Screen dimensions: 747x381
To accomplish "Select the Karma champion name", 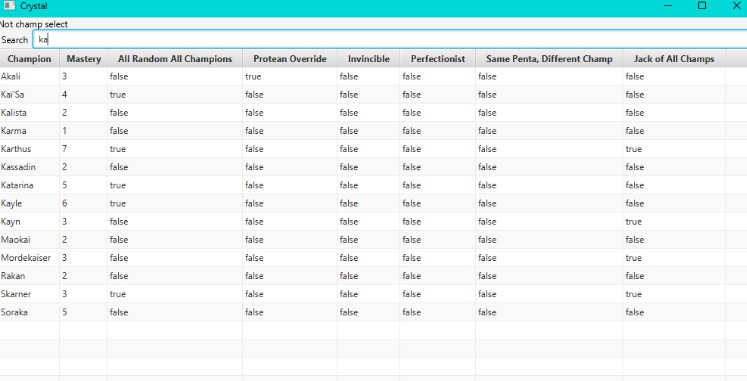I will point(14,131).
